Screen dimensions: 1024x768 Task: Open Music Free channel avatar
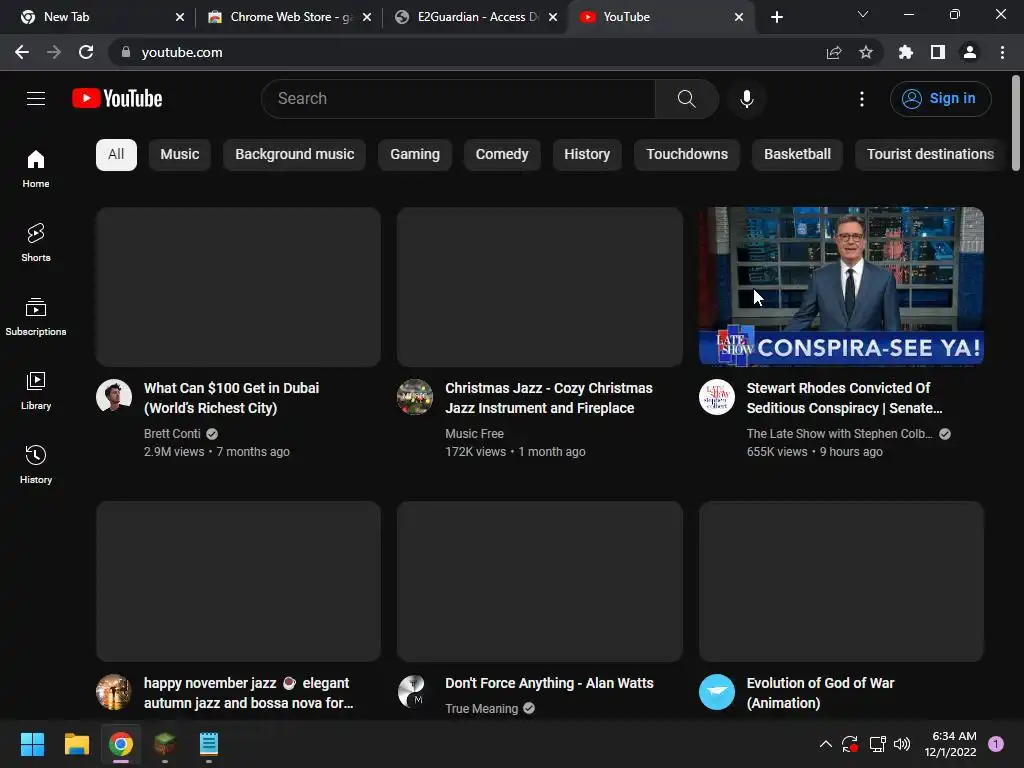[x=415, y=396]
